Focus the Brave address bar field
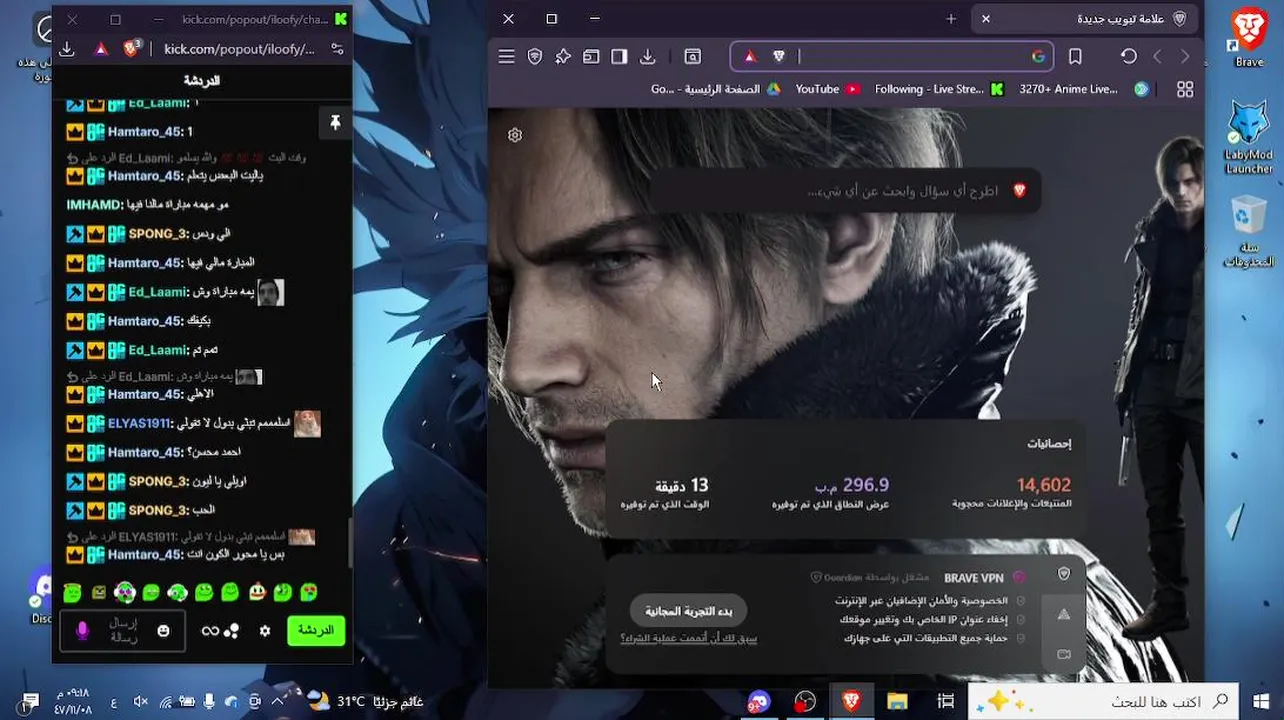This screenshot has width=1284, height=720. 893,57
